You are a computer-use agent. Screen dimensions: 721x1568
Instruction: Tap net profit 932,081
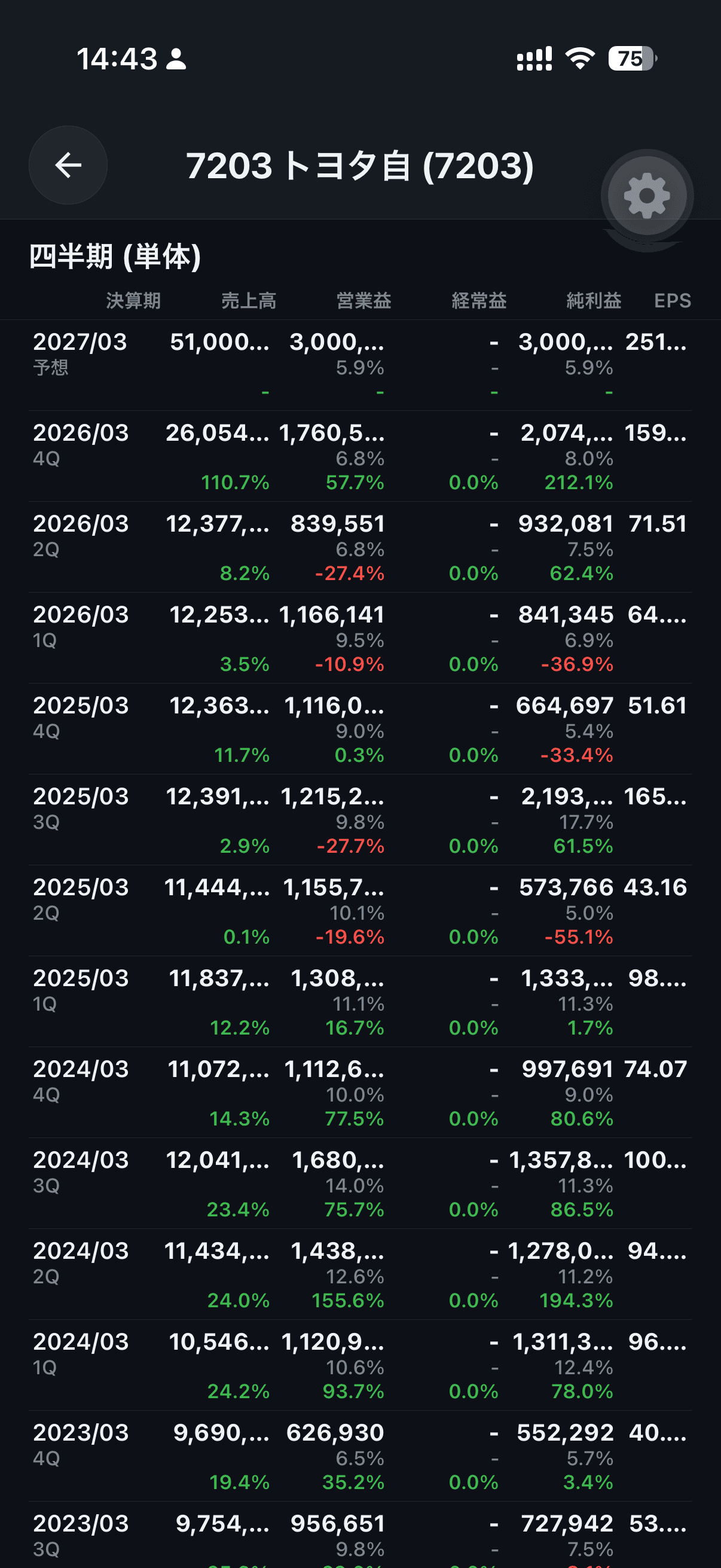tap(565, 523)
